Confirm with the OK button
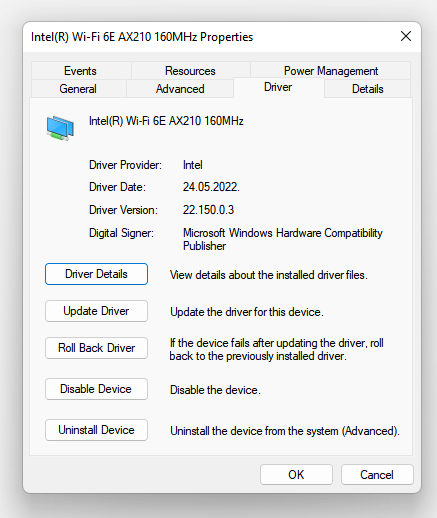Image resolution: width=437 pixels, height=518 pixels. [x=296, y=475]
